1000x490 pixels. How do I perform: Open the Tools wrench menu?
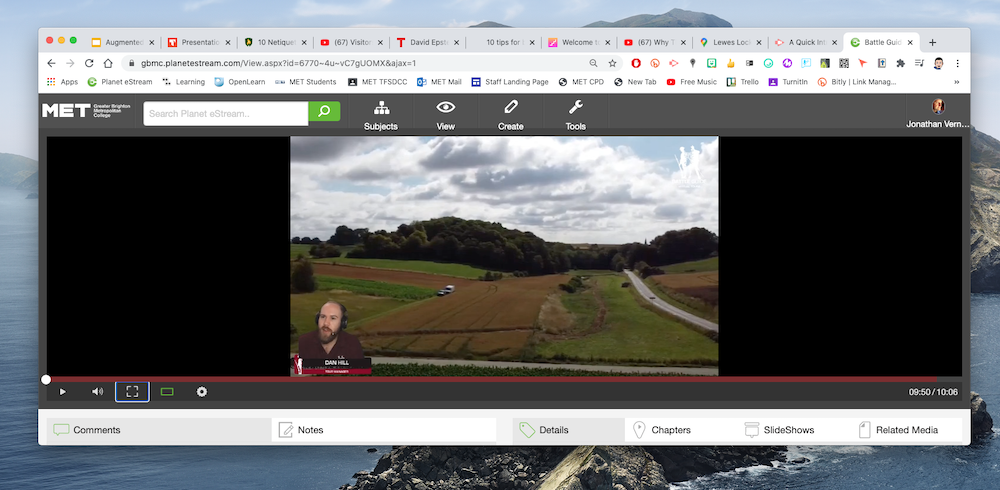[575, 115]
